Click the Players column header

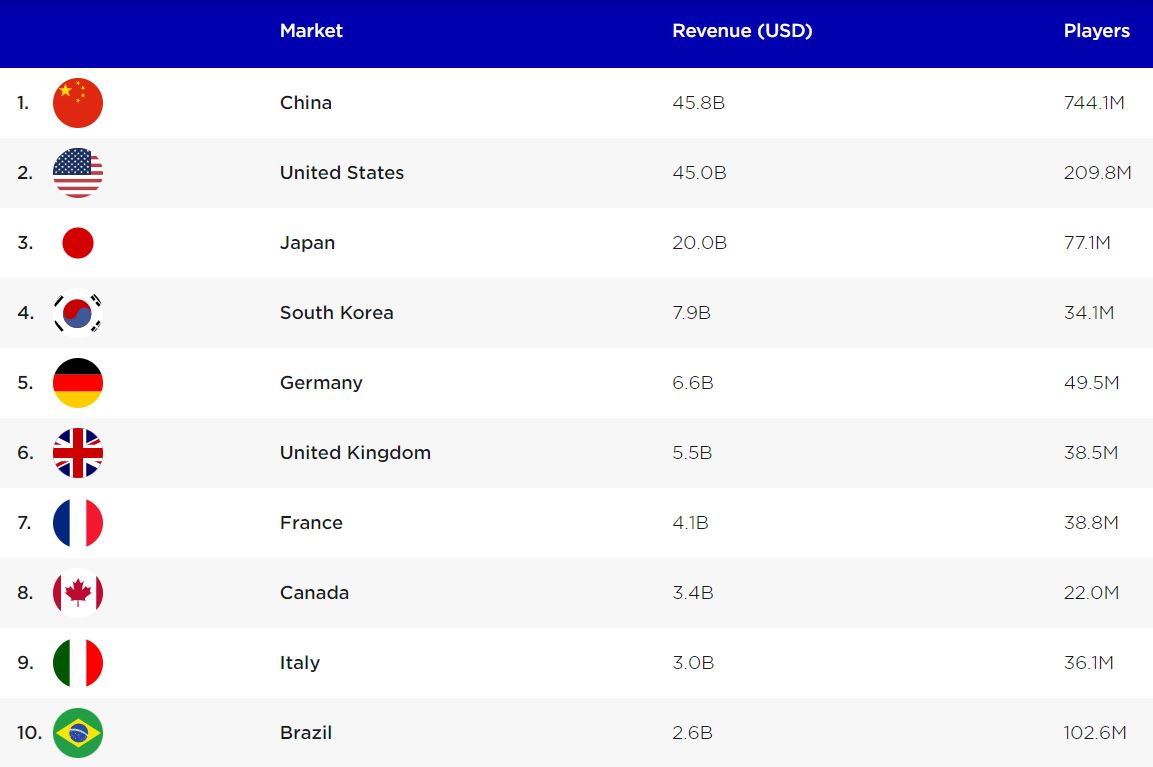[1096, 31]
